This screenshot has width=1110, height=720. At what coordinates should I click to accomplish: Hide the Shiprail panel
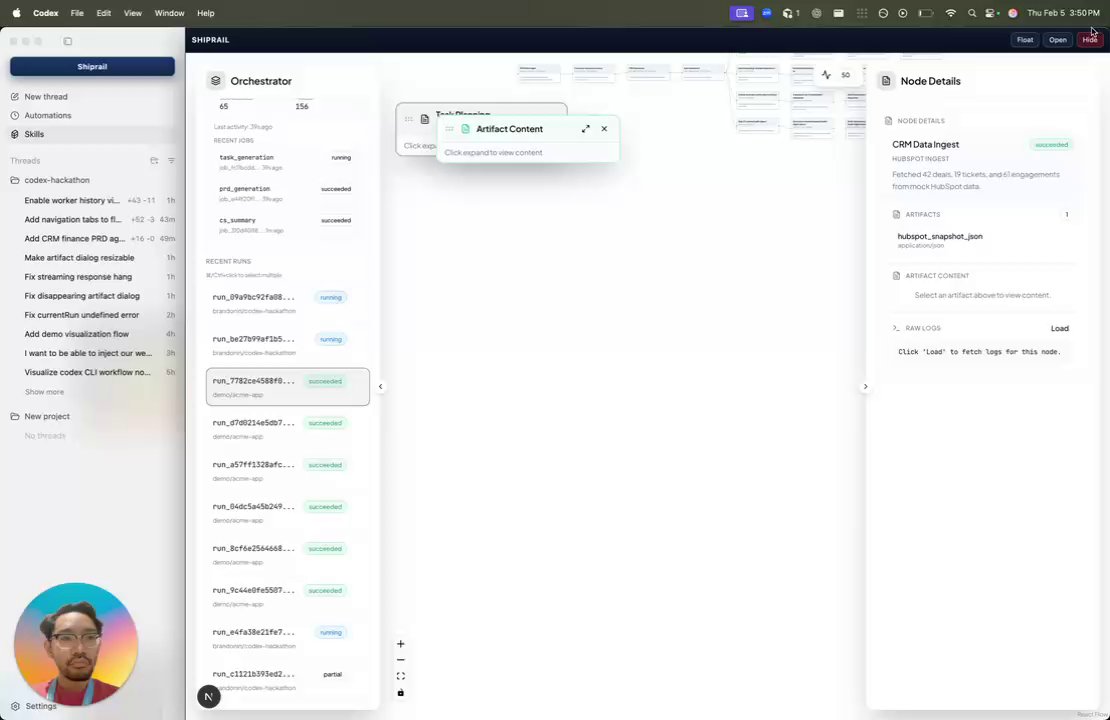(x=1089, y=40)
